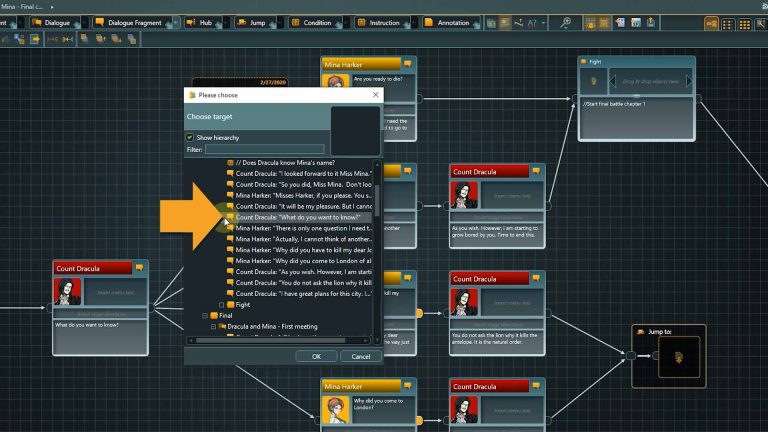
Task: Select "// Does Dracula know Mina's name?" row
Action: tap(280, 163)
